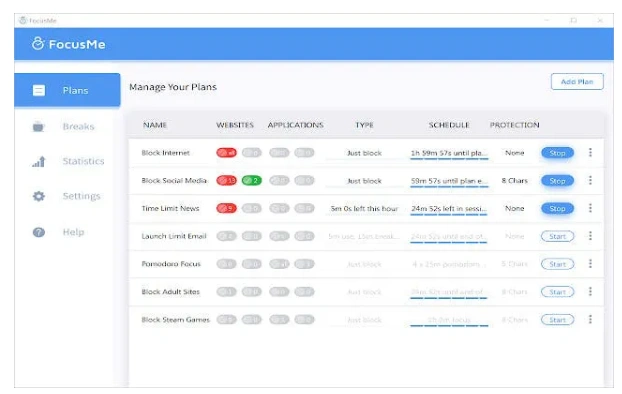Click first applications badge for Block Social Media

click(279, 181)
